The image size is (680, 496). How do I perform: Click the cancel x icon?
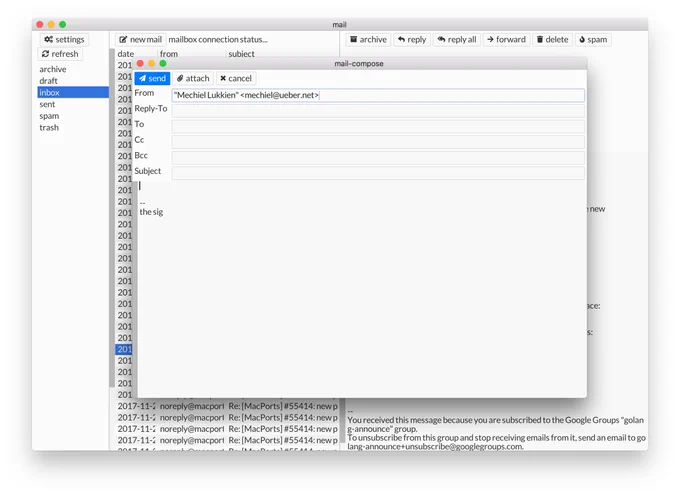coord(223,78)
